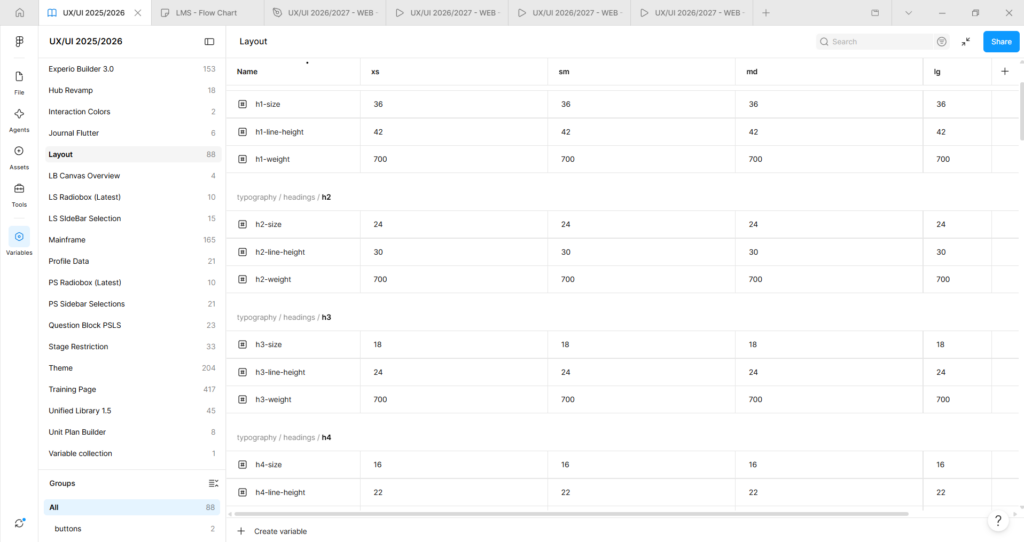Select the Layout collection
This screenshot has width=1024, height=542.
[x=132, y=154]
